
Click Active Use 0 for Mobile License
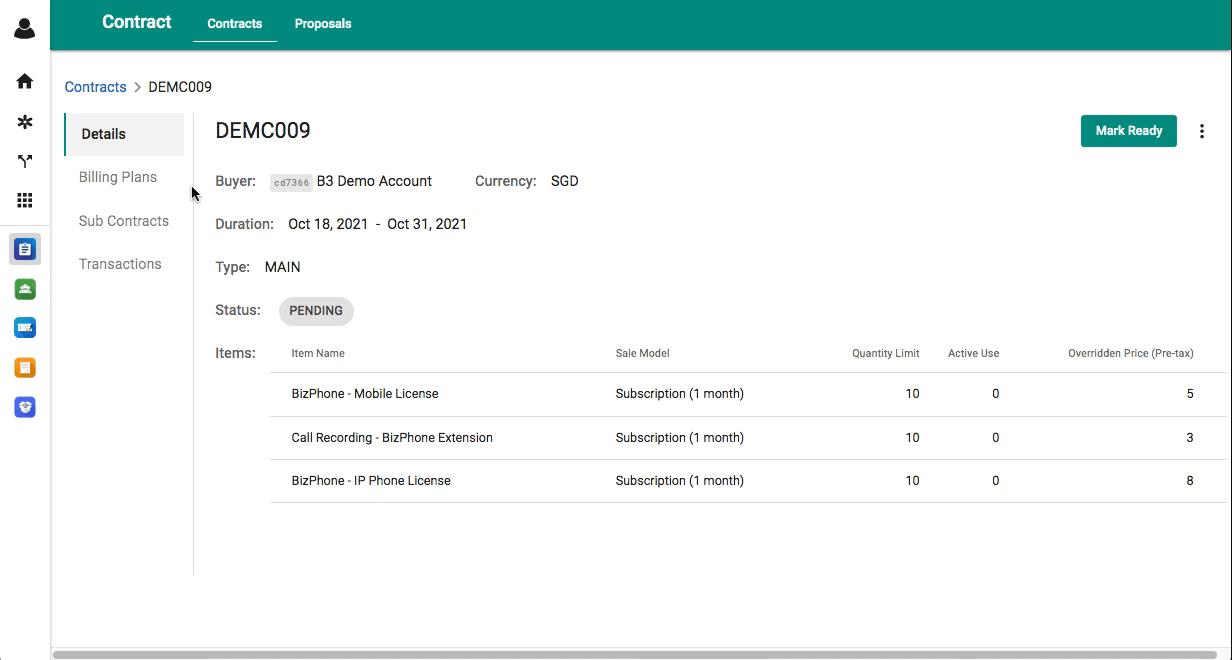[996, 394]
